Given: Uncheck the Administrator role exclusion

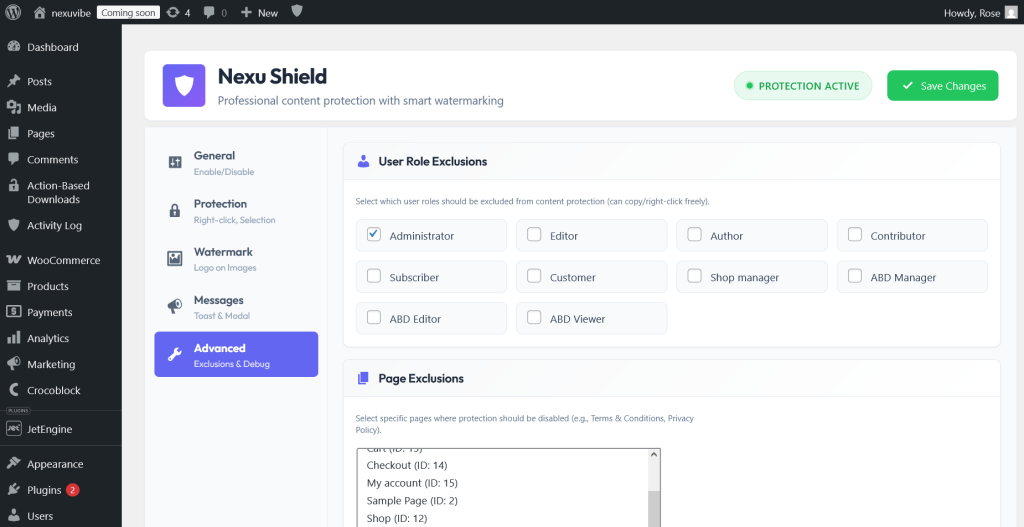Looking at the screenshot, I should [374, 234].
